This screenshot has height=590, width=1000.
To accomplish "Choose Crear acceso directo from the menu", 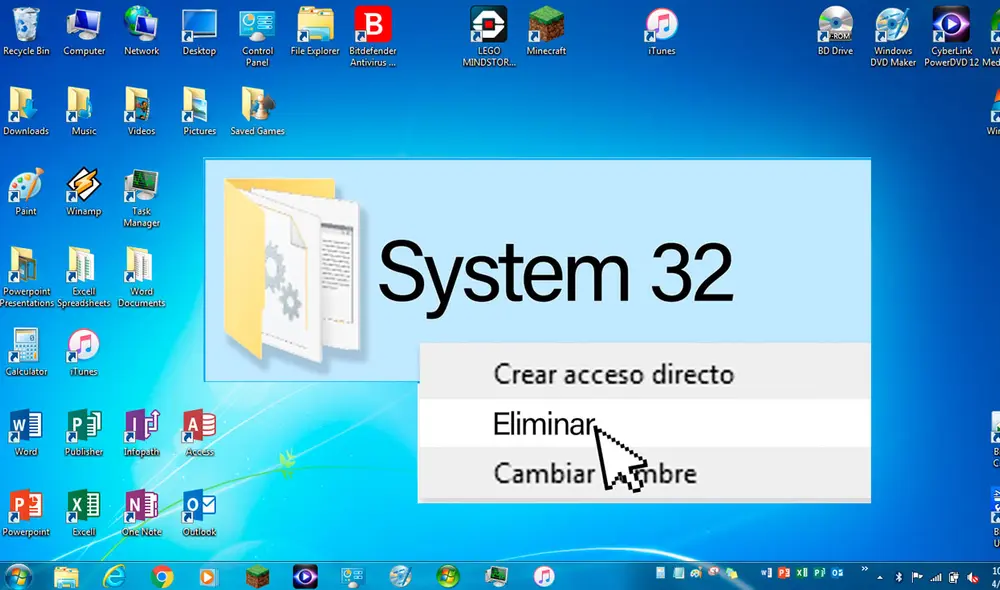I will (614, 374).
